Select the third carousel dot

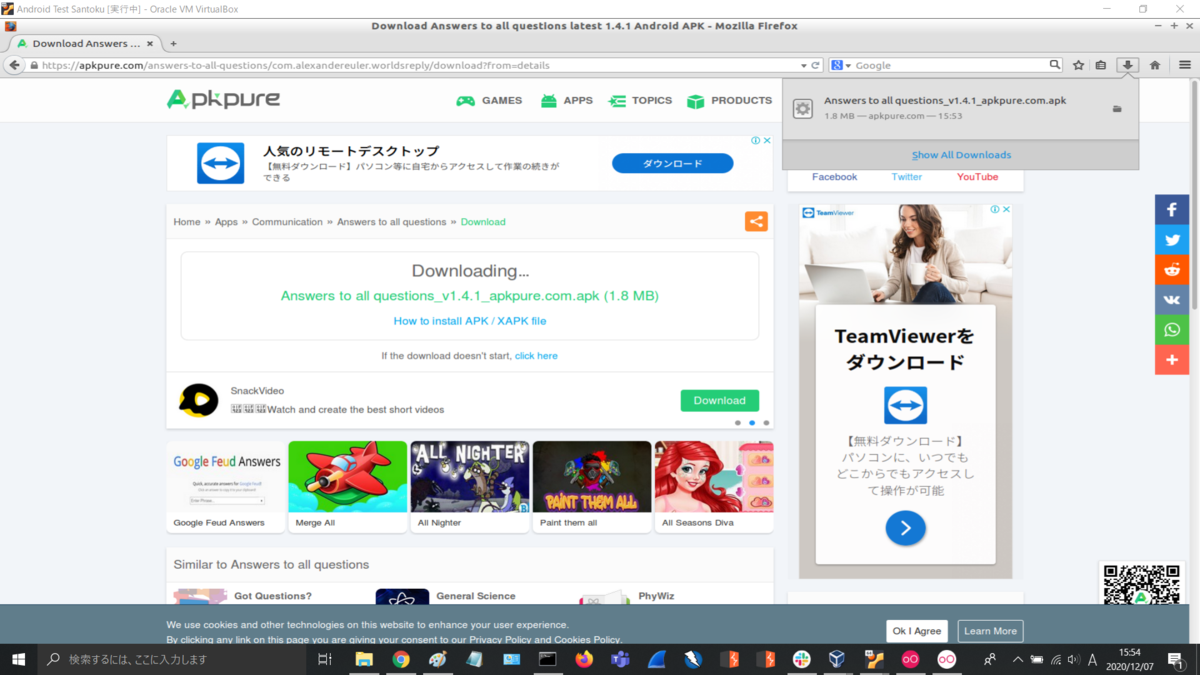tap(766, 423)
